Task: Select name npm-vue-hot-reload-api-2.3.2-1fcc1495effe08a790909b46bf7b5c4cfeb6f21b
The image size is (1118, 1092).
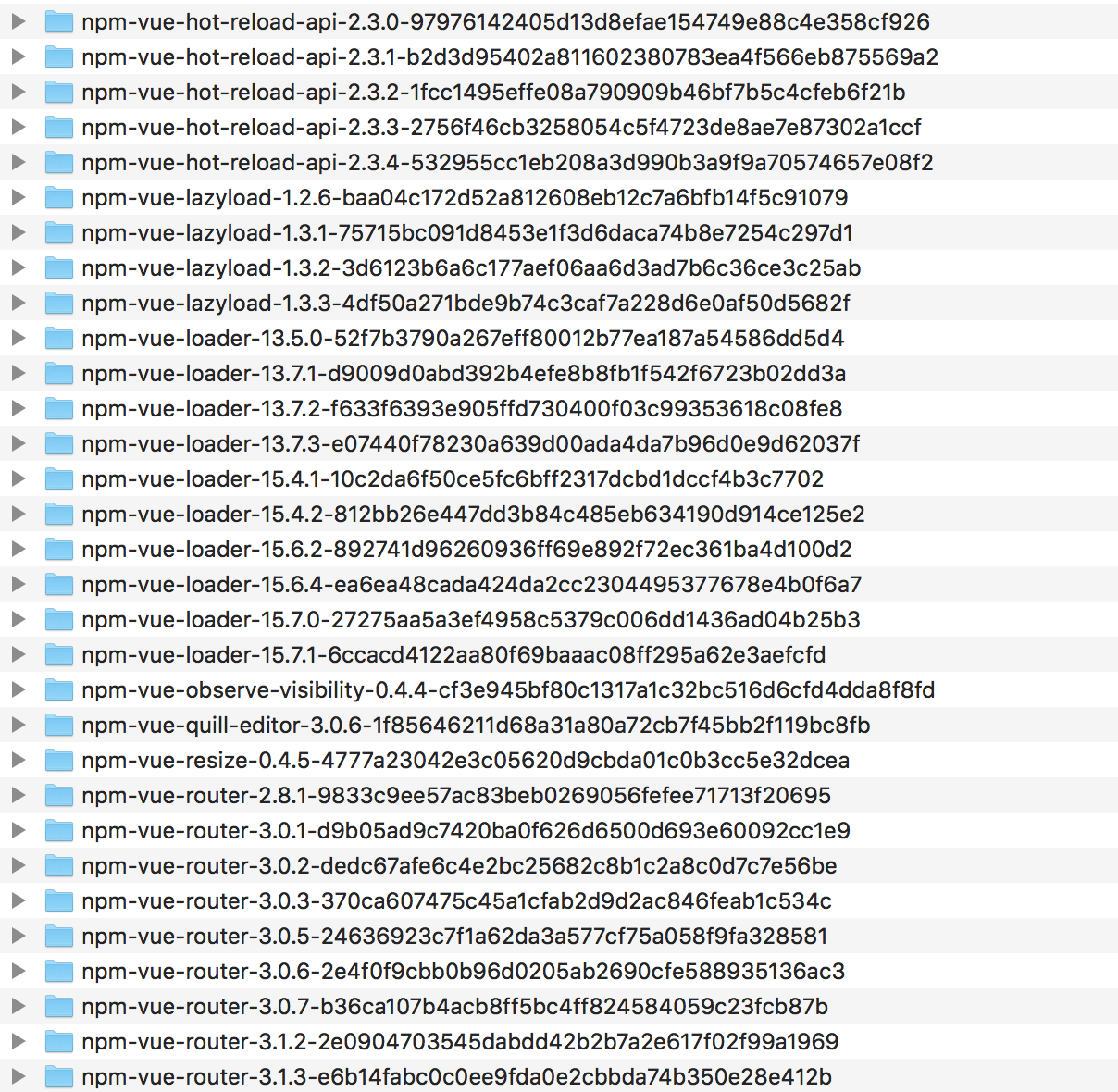Action: click(493, 93)
